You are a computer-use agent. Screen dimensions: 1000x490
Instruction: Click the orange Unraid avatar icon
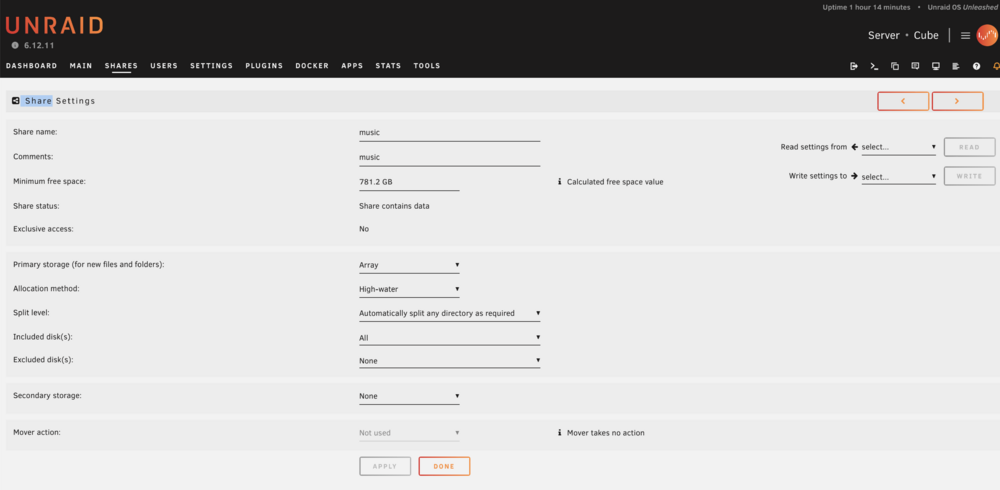[x=987, y=35]
